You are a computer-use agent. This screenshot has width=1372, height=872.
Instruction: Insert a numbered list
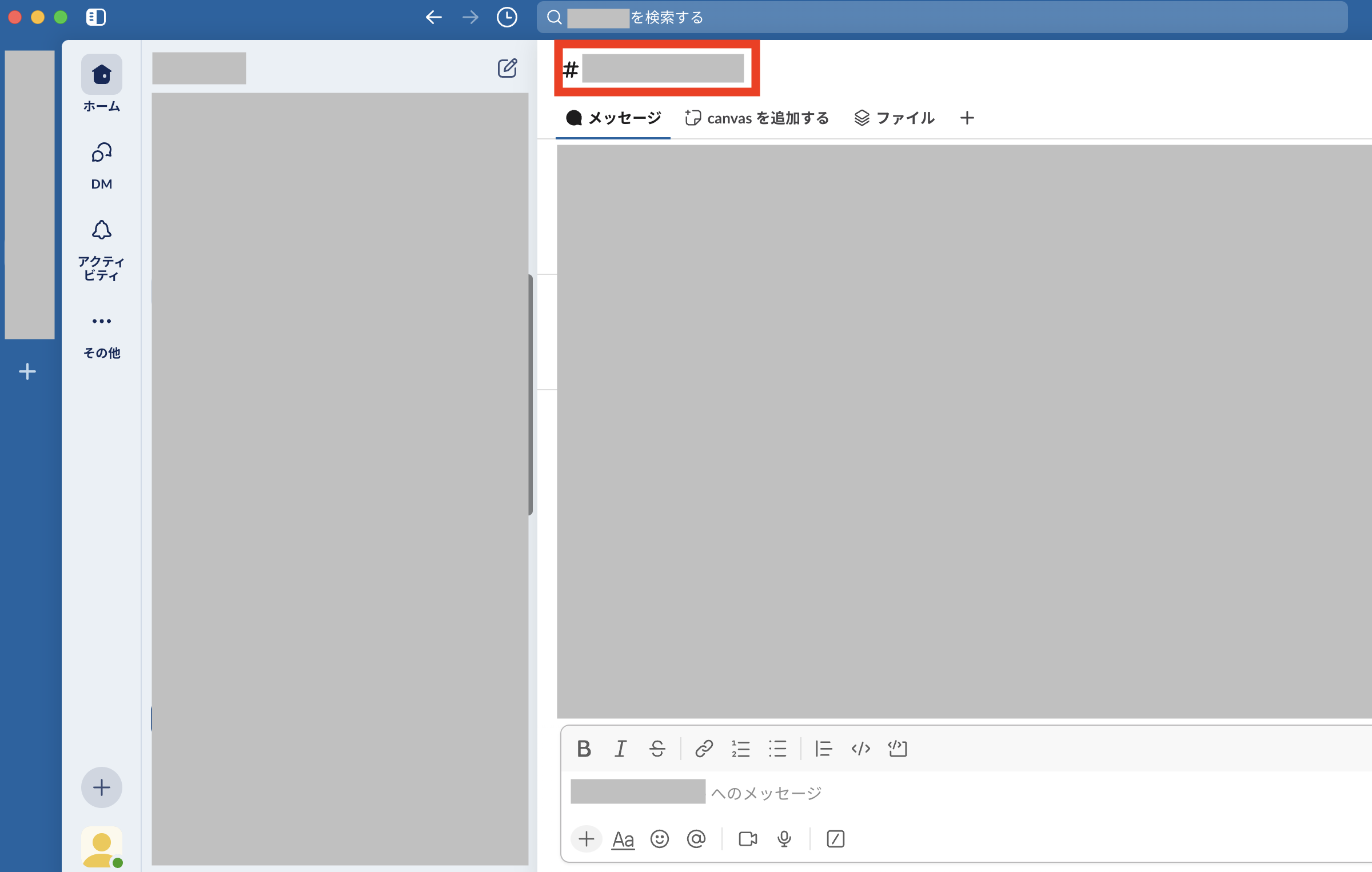740,749
